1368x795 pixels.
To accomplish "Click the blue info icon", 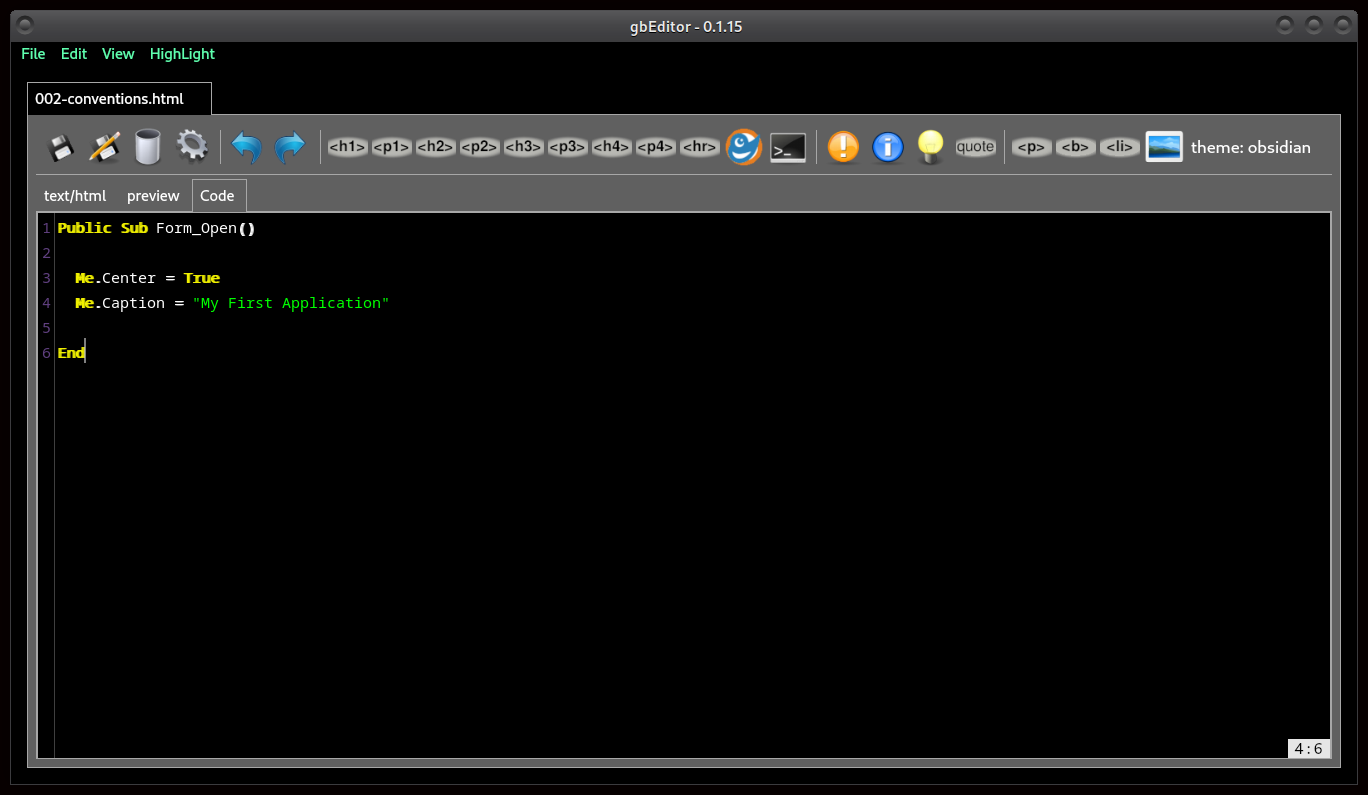I will pos(887,147).
